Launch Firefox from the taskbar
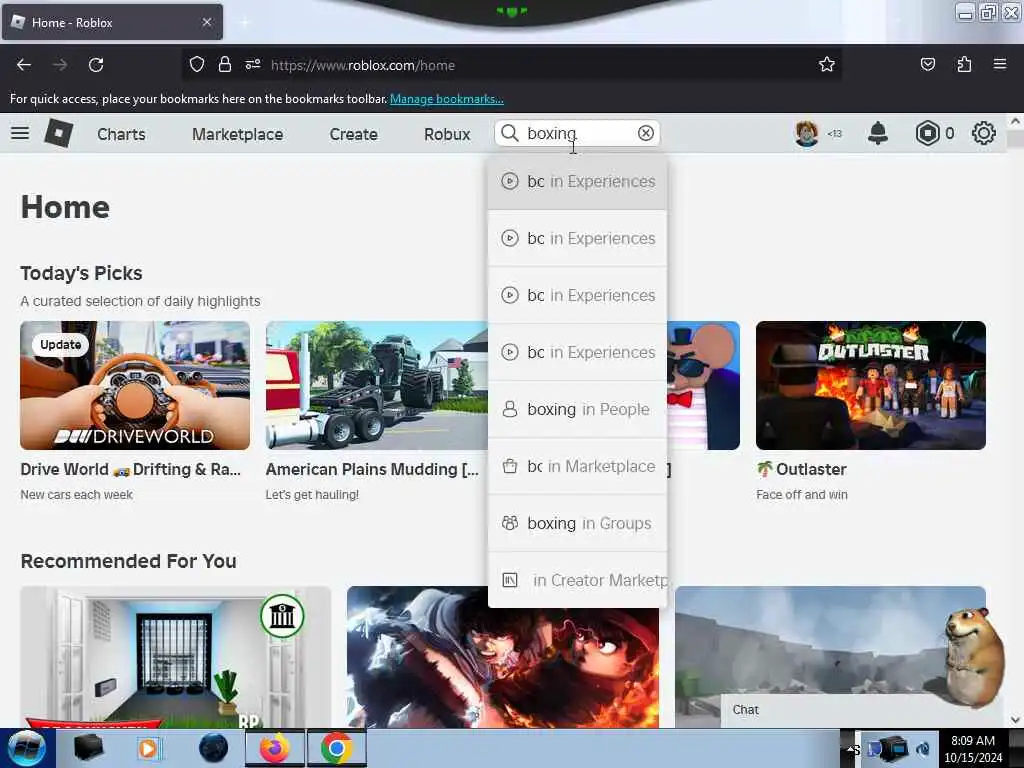The image size is (1024, 768). point(274,748)
